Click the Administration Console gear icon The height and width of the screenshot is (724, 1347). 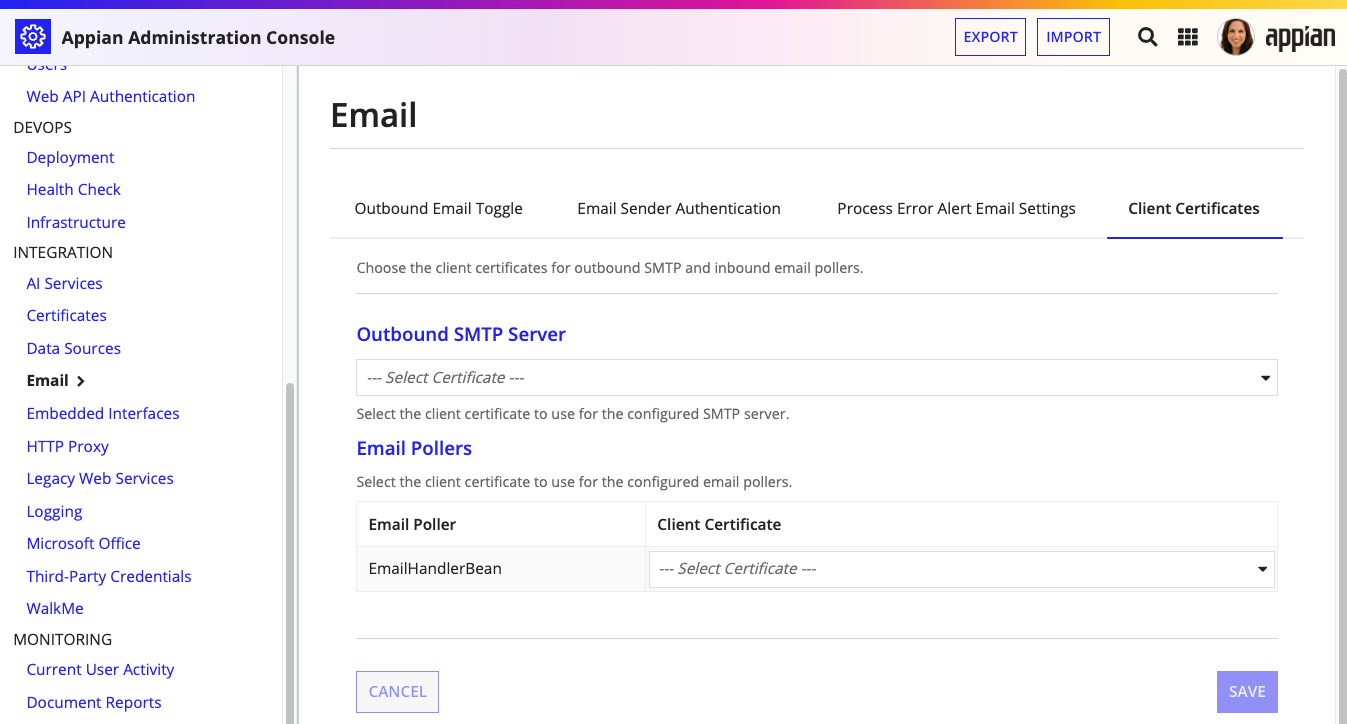(x=33, y=37)
